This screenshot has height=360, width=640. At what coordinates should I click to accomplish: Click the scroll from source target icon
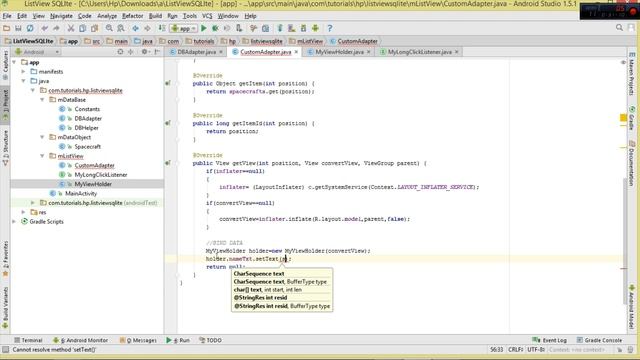click(x=120, y=52)
